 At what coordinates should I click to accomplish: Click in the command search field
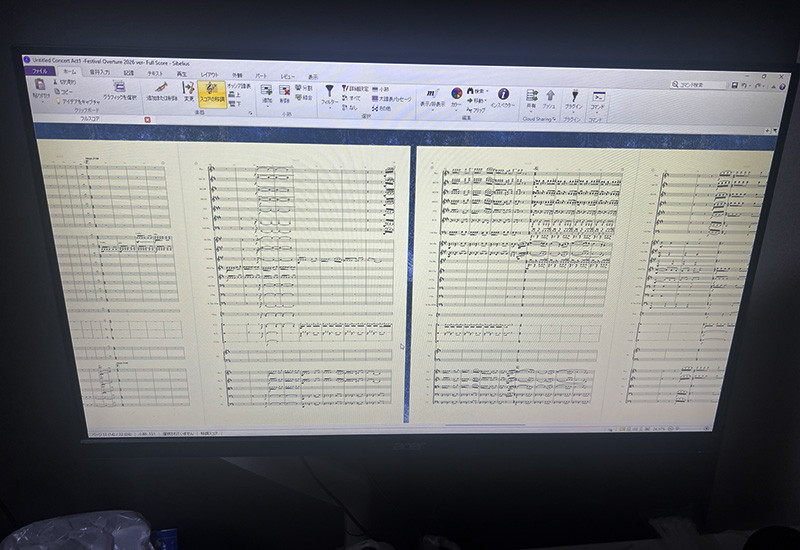(702, 85)
